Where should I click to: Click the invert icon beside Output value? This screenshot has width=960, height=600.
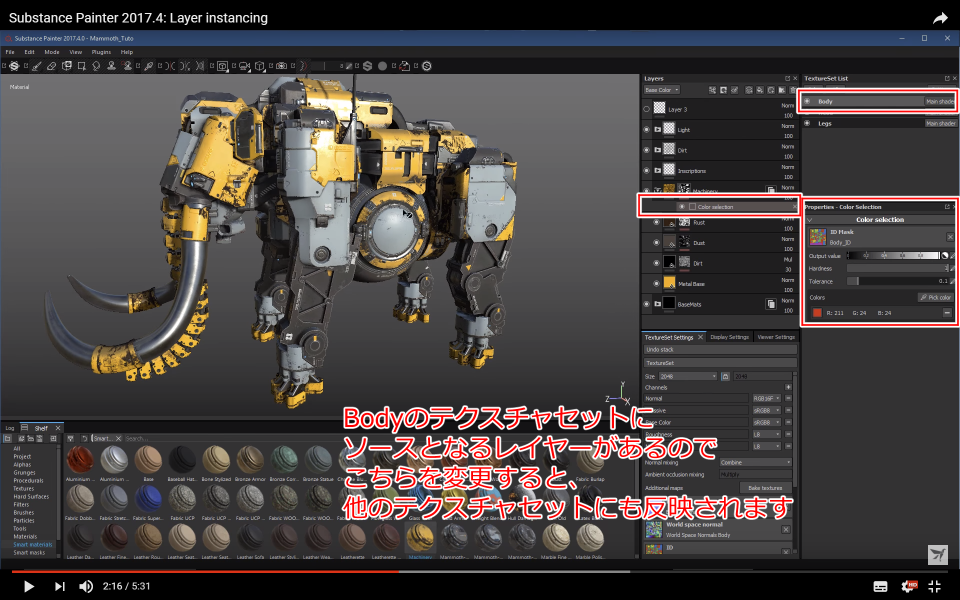click(x=944, y=255)
